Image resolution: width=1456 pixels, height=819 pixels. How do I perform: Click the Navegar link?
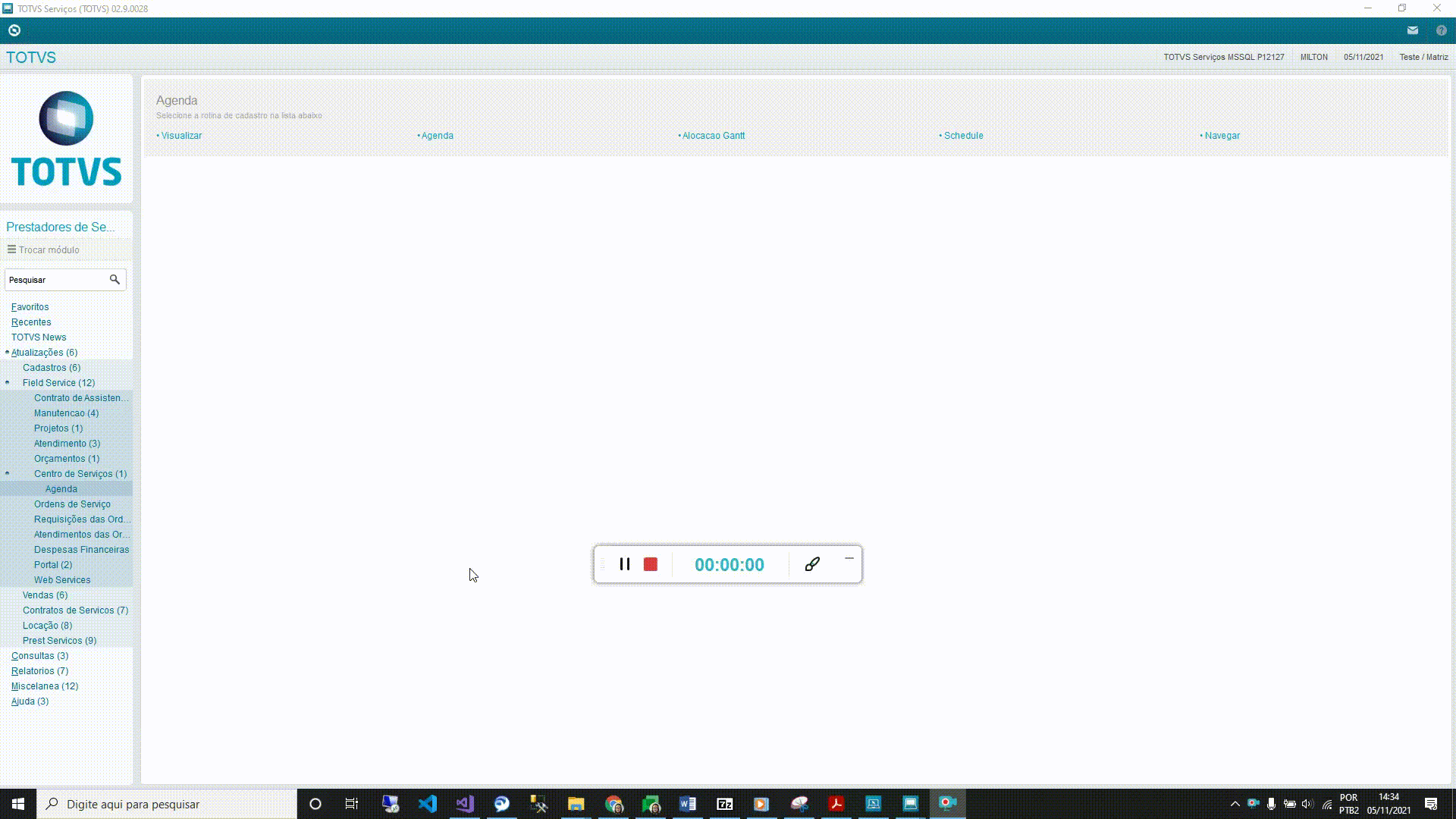point(1222,136)
